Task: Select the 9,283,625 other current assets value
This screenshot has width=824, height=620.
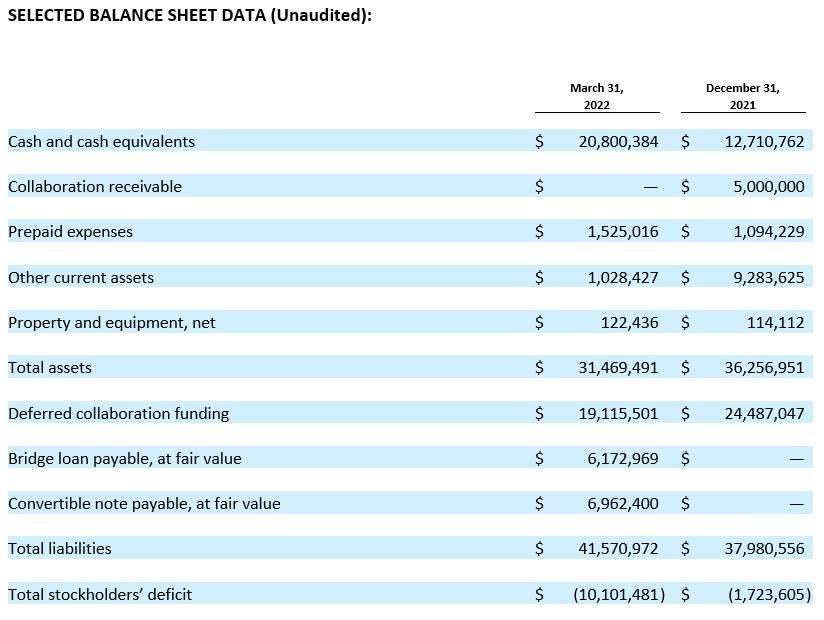Action: coord(764,277)
